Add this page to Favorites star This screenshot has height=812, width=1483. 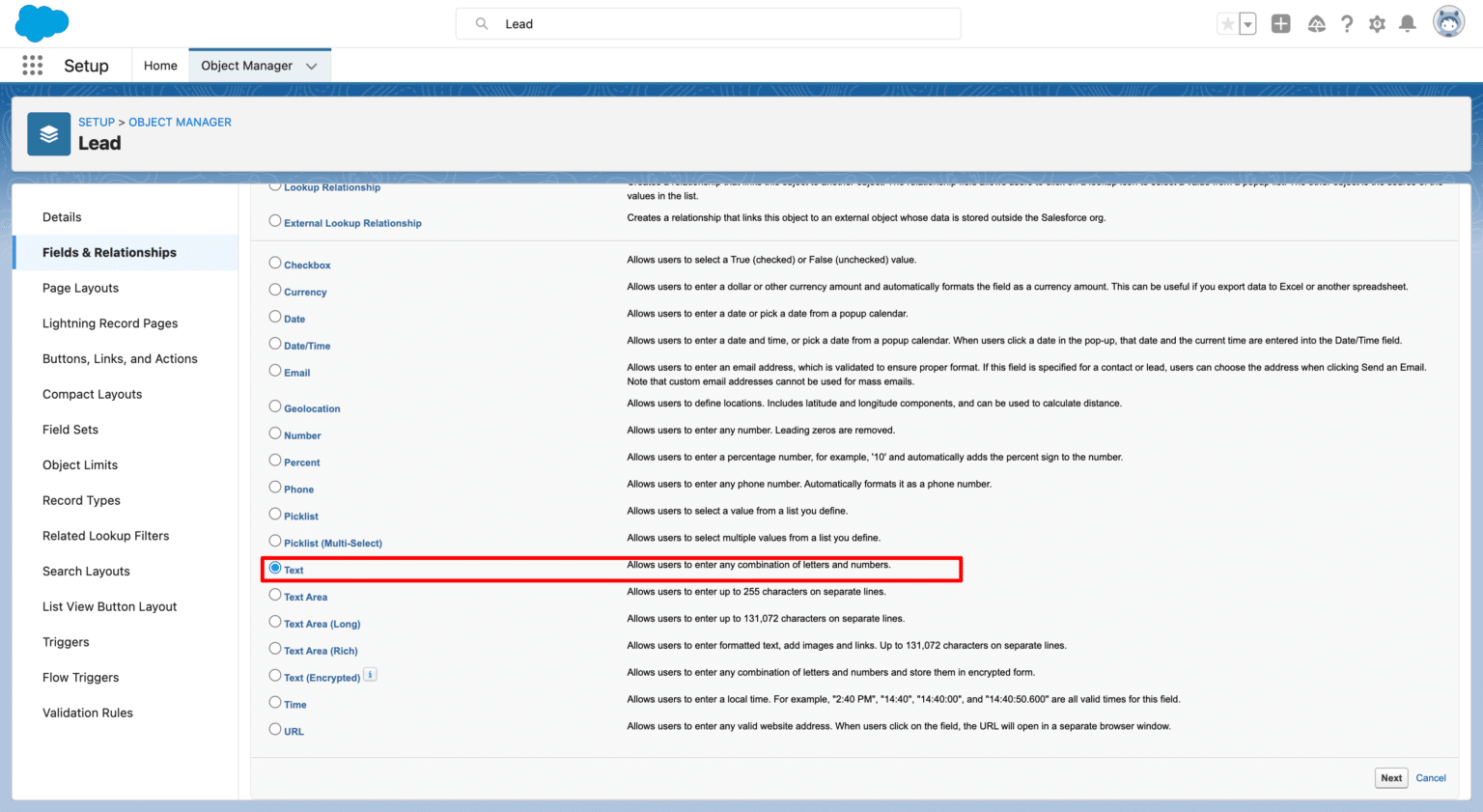click(x=1228, y=22)
